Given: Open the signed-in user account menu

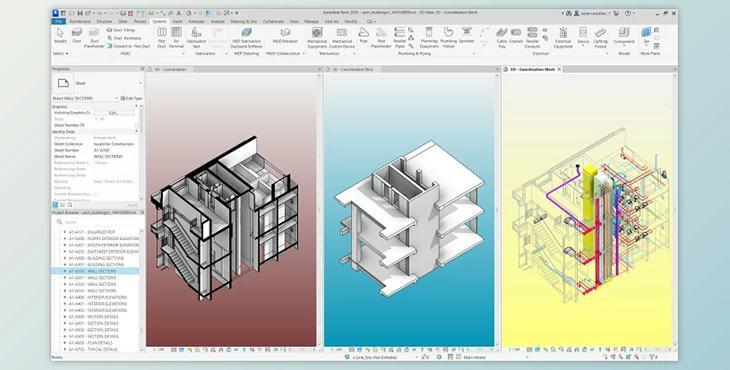Looking at the screenshot, I should click(592, 13).
